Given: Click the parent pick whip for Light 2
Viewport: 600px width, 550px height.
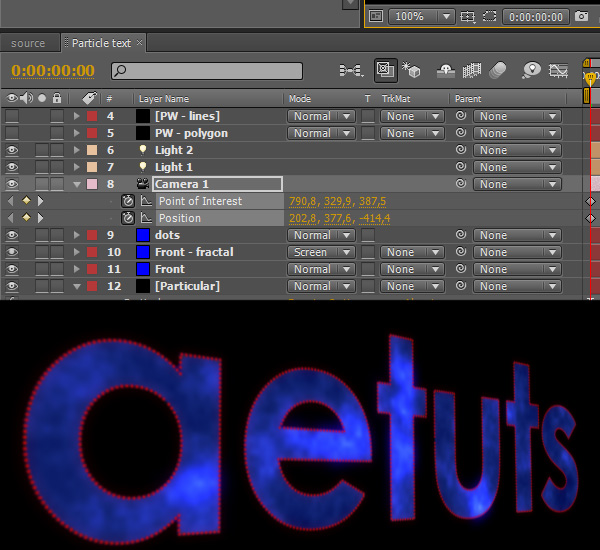Looking at the screenshot, I should 461,150.
